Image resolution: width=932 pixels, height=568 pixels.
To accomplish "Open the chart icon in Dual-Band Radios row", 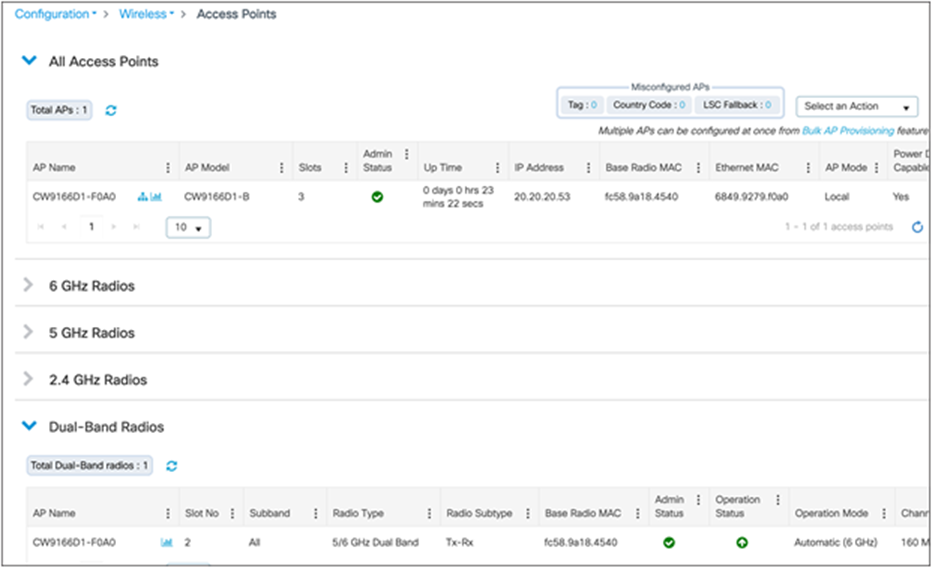I will [x=166, y=543].
